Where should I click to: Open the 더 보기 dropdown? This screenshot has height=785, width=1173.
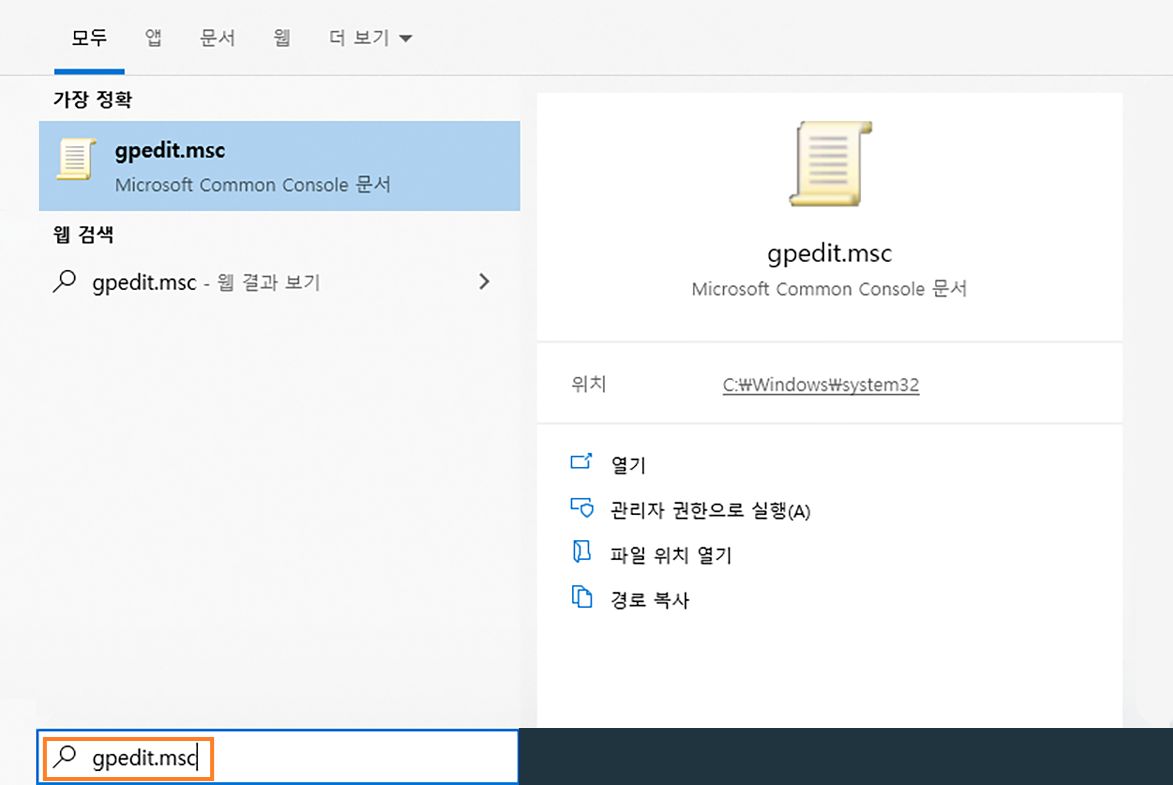(x=370, y=37)
